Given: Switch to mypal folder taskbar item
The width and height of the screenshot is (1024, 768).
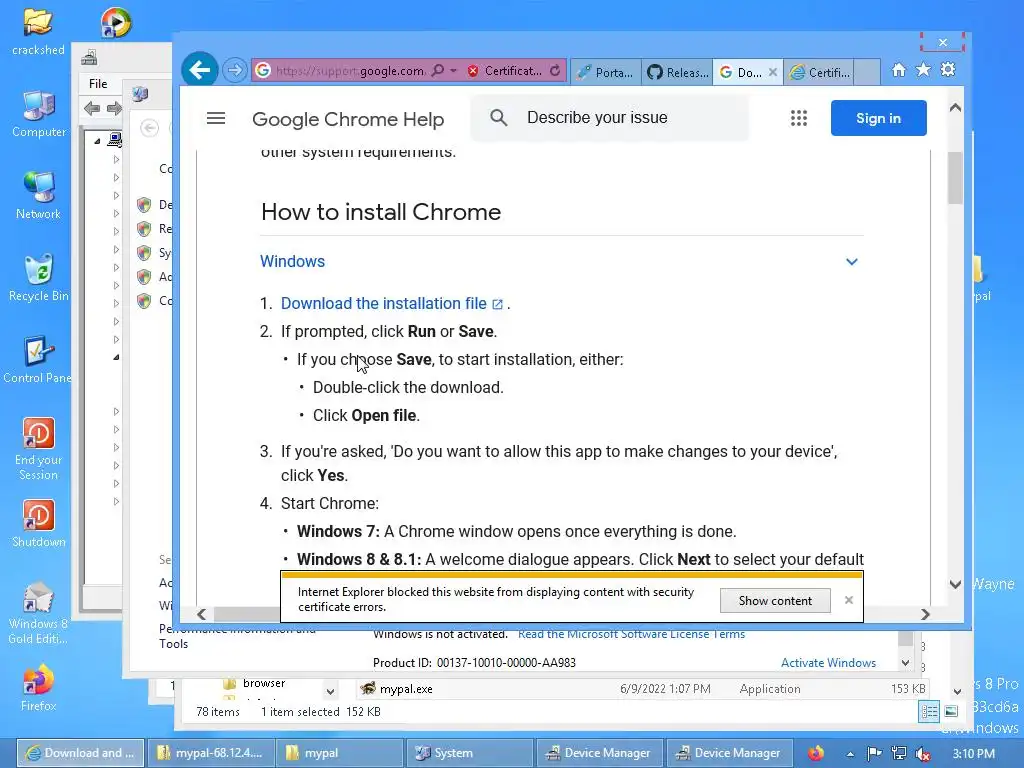Looking at the screenshot, I should tap(338, 753).
